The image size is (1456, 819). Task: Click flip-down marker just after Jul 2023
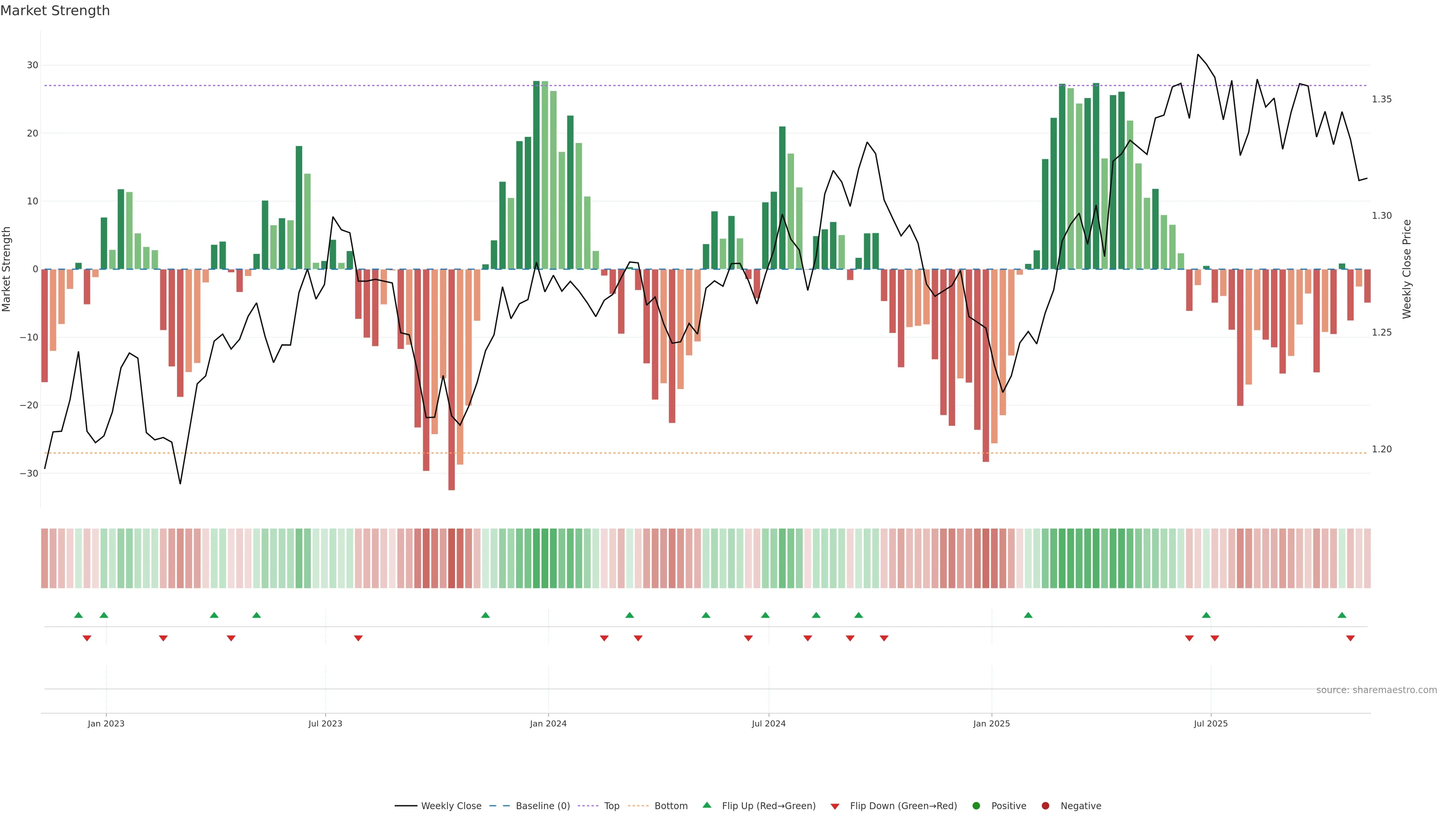click(358, 638)
